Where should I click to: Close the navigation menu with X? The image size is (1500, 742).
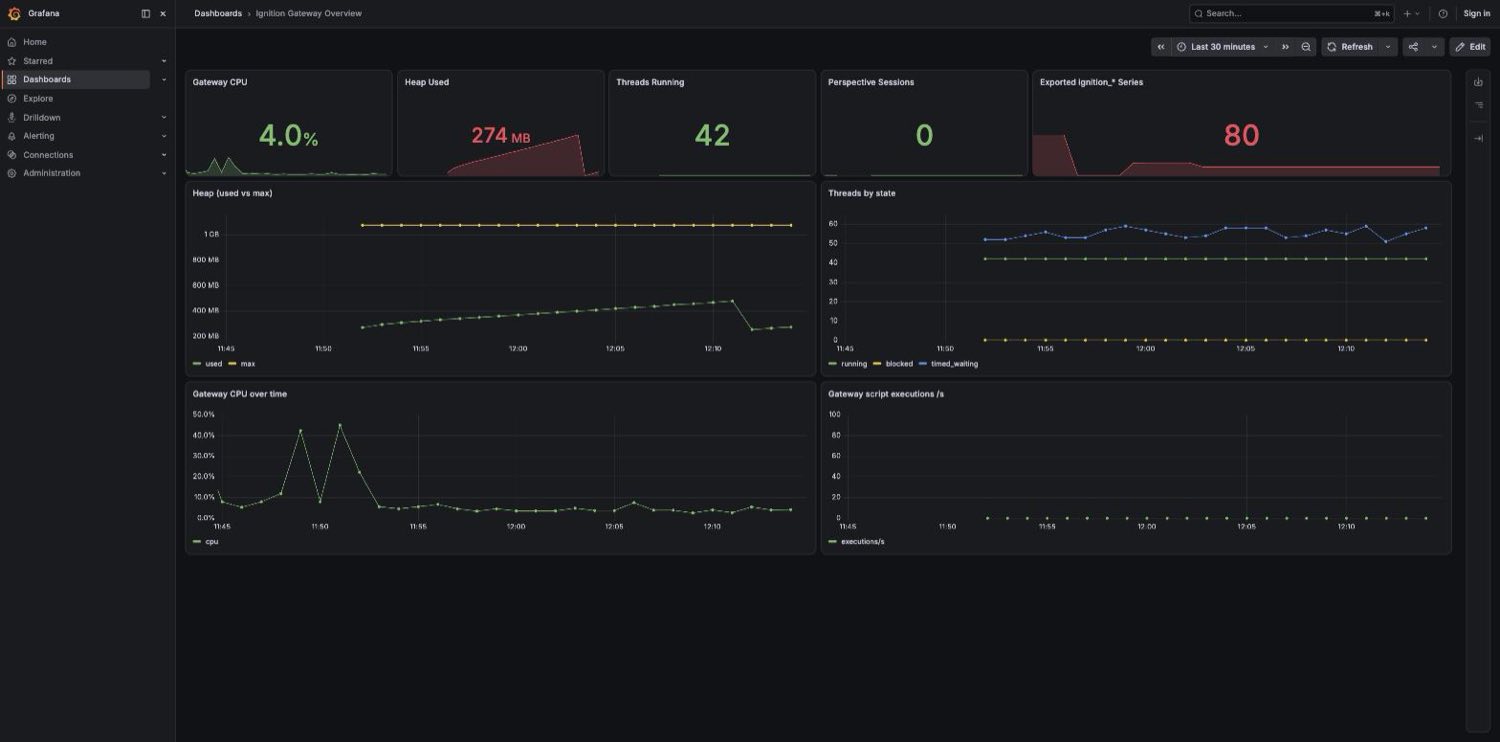pos(163,14)
